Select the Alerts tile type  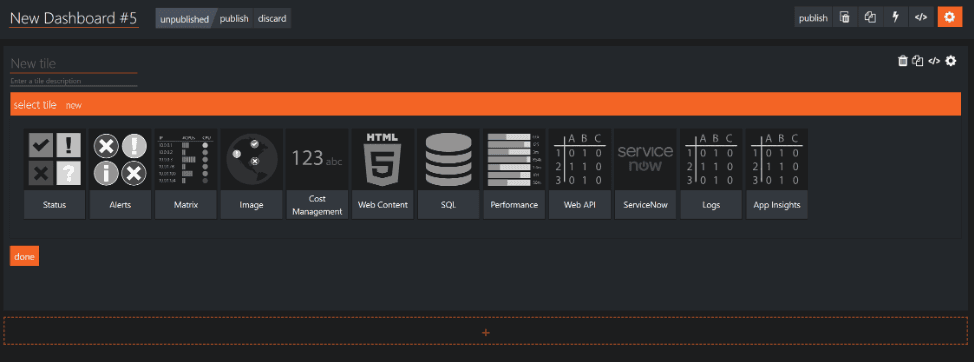(121, 173)
